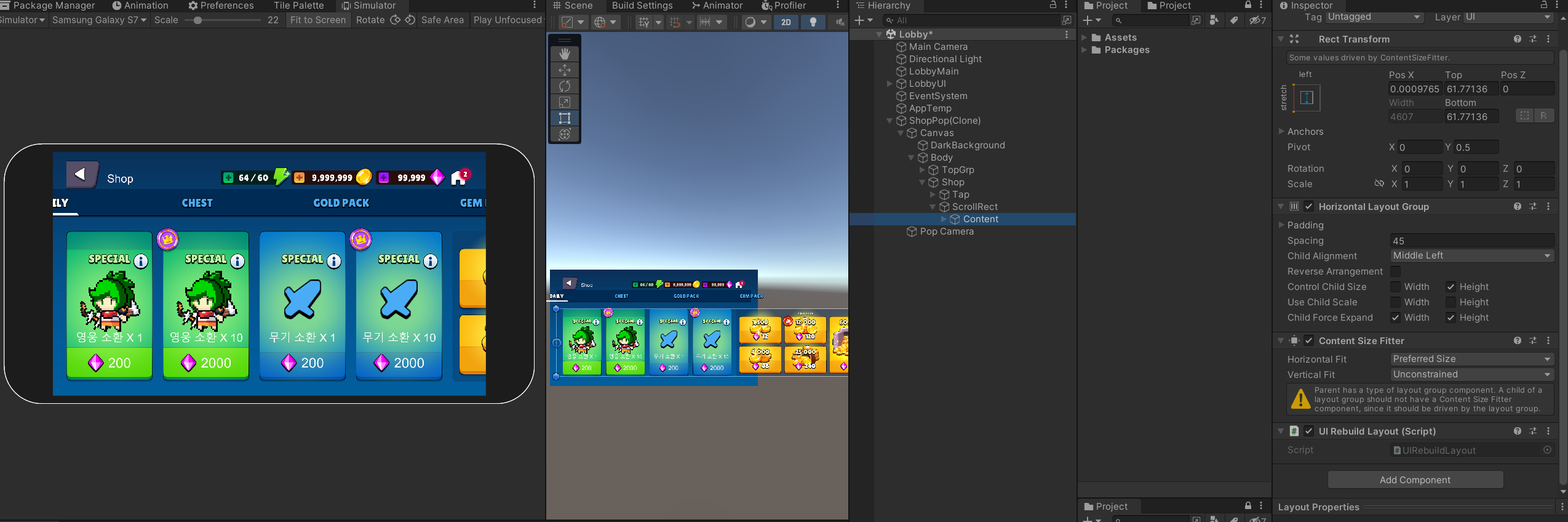Disable Content Size Fitter component checkbox
The height and width of the screenshot is (522, 1568).
pos(1309,340)
